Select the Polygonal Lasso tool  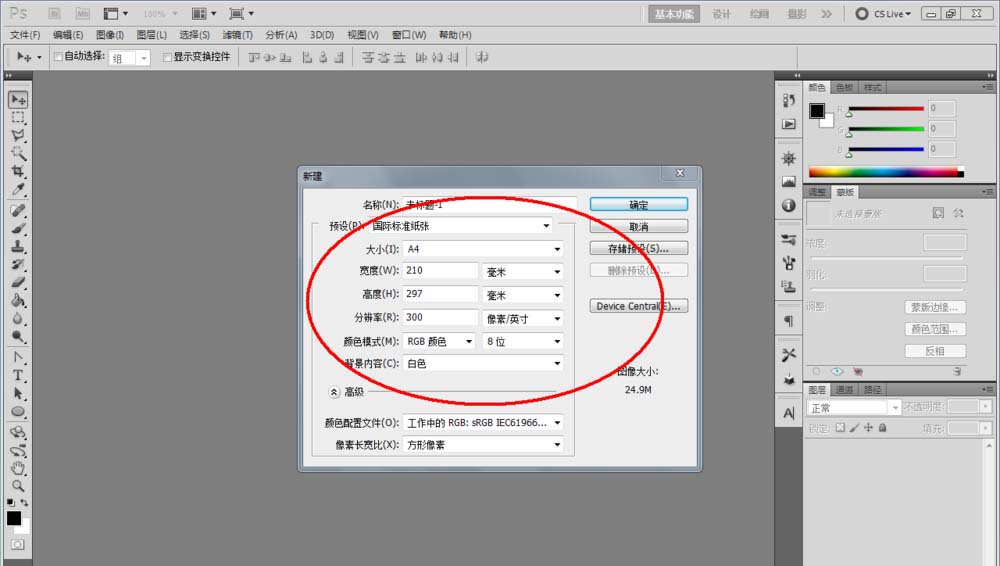(18, 135)
